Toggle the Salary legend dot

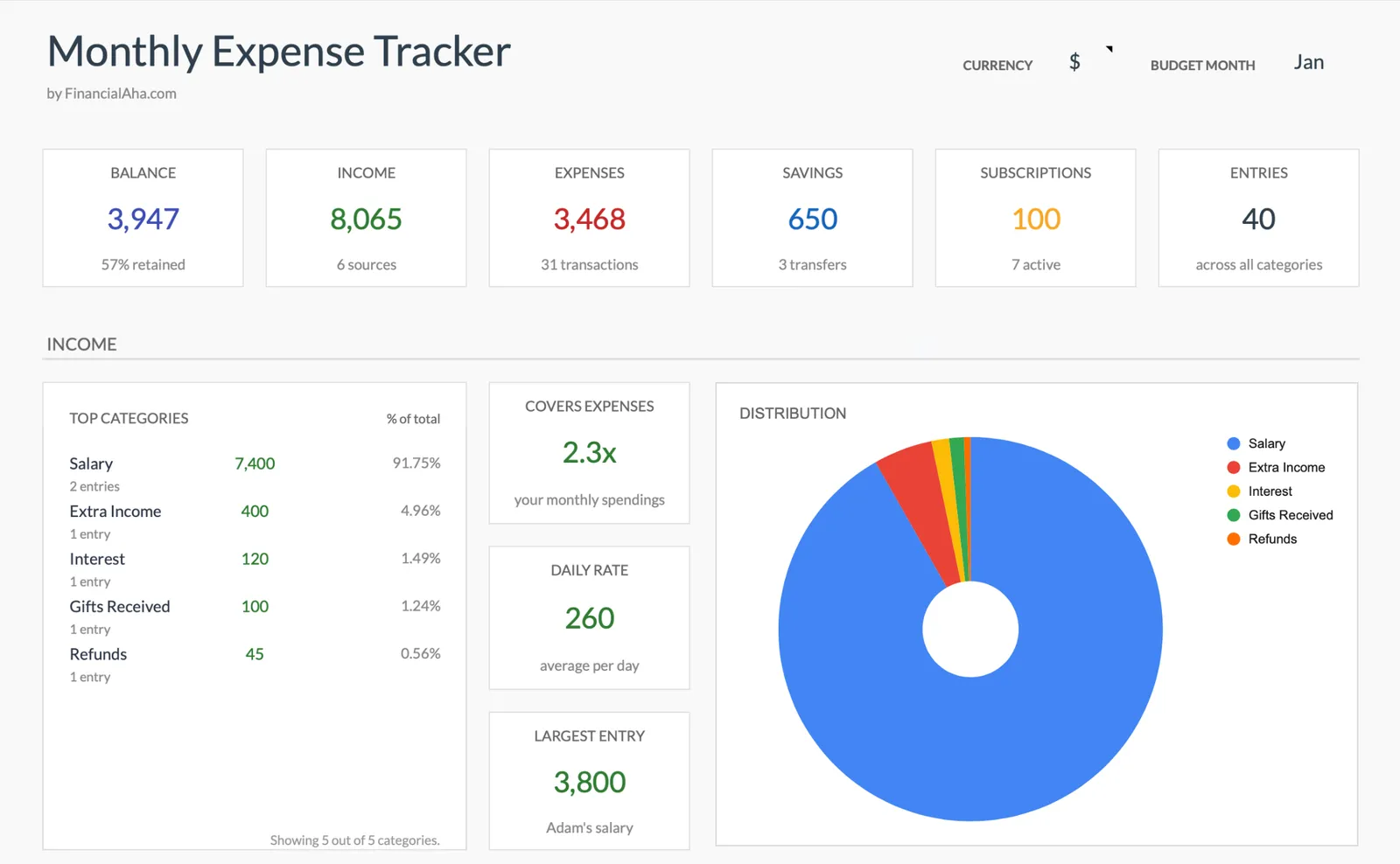point(1233,442)
